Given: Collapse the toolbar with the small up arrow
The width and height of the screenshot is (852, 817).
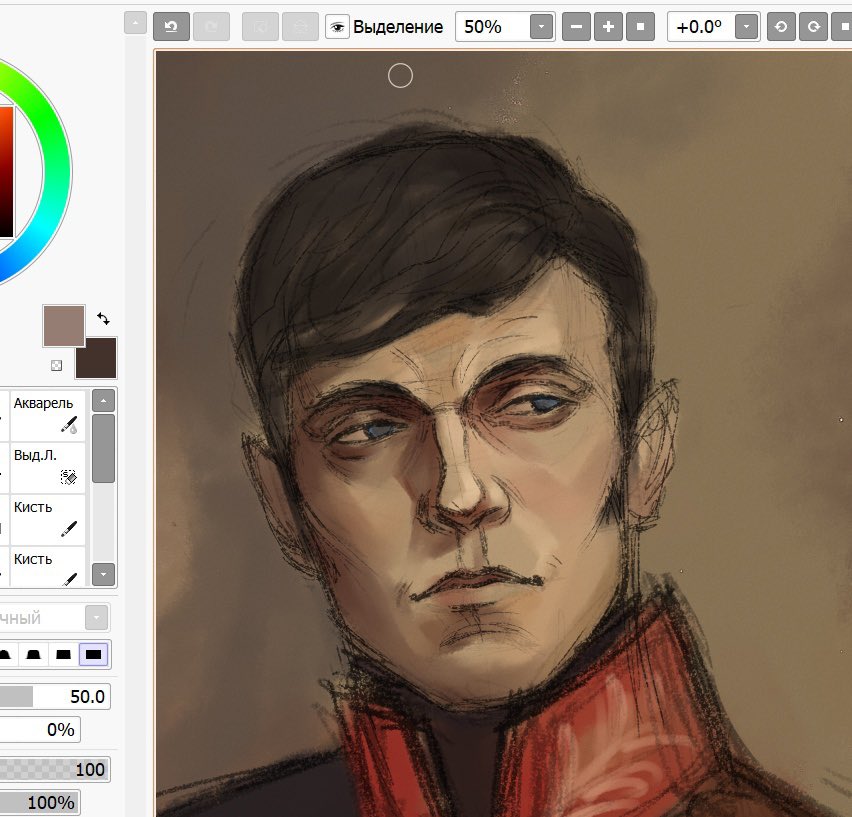Looking at the screenshot, I should [x=135, y=23].
